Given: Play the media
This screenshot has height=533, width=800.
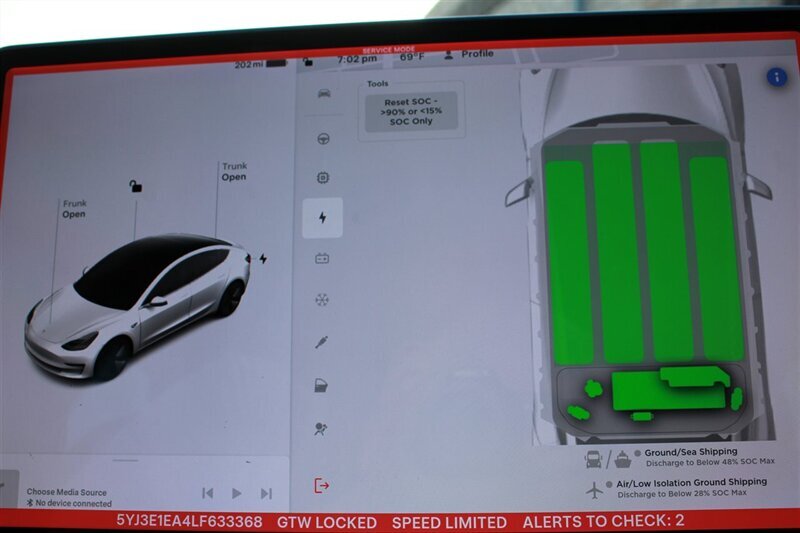Looking at the screenshot, I should (x=237, y=493).
